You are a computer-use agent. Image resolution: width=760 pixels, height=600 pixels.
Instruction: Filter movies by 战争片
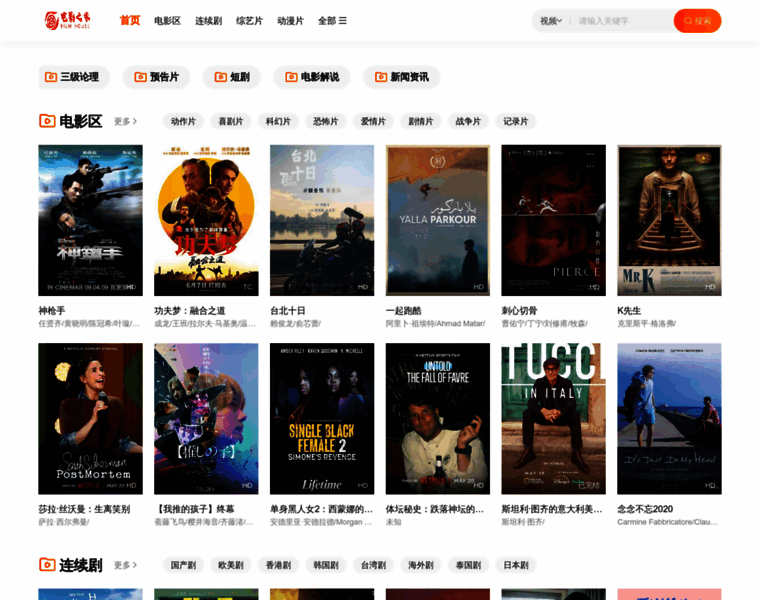(468, 121)
